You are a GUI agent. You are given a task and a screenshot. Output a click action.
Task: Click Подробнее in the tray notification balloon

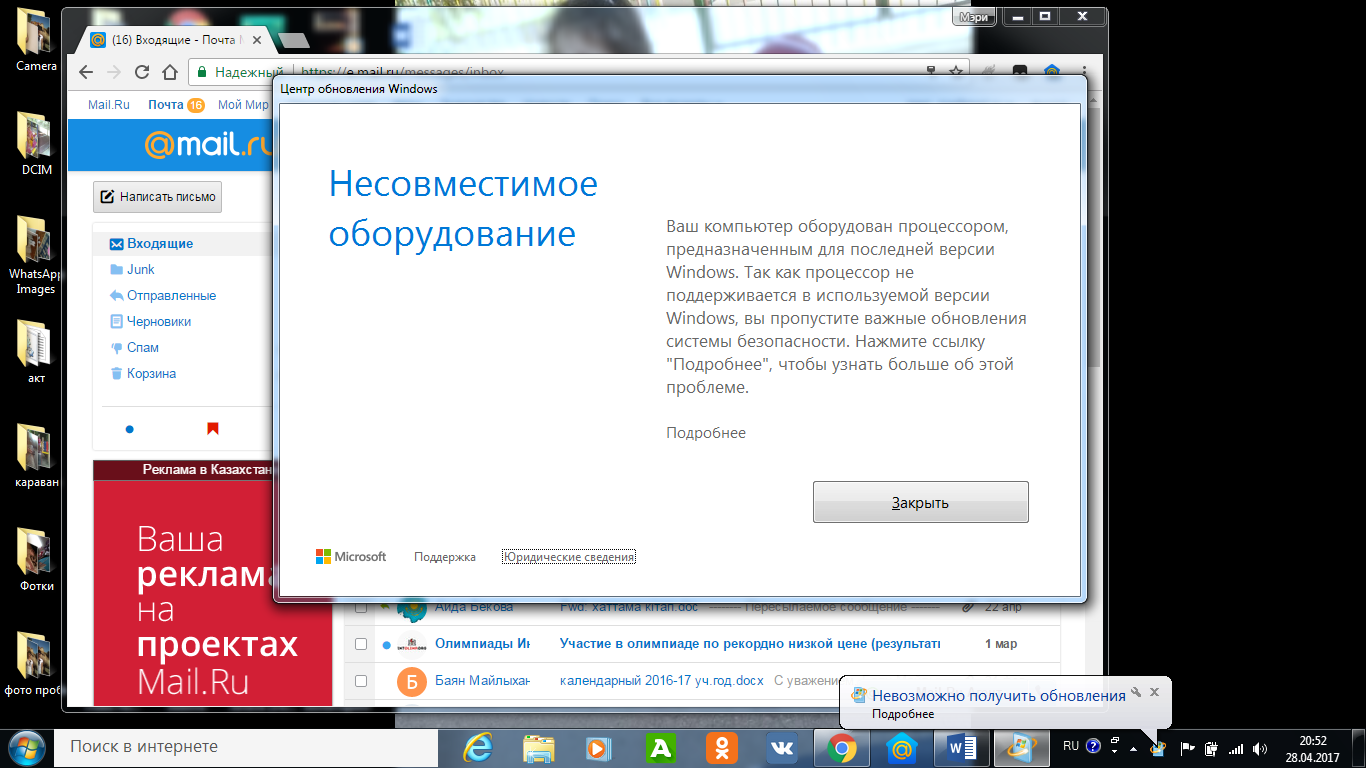coord(903,714)
